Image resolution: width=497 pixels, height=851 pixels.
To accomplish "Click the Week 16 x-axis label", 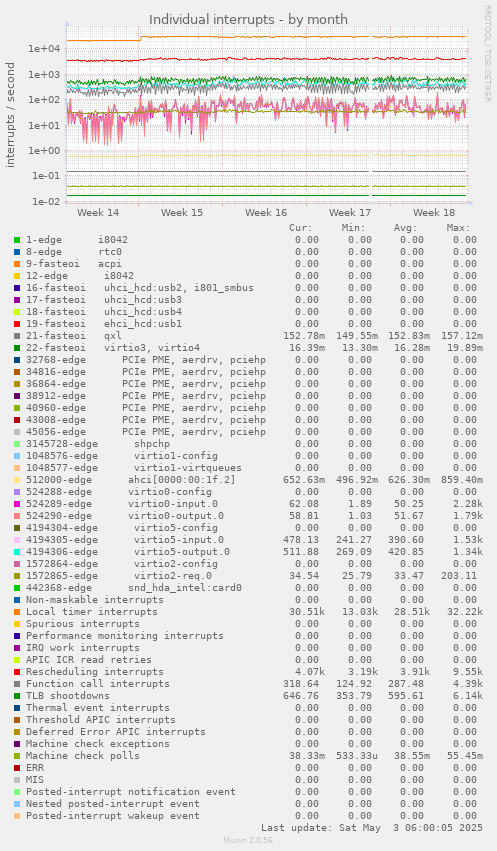I will [266, 213].
